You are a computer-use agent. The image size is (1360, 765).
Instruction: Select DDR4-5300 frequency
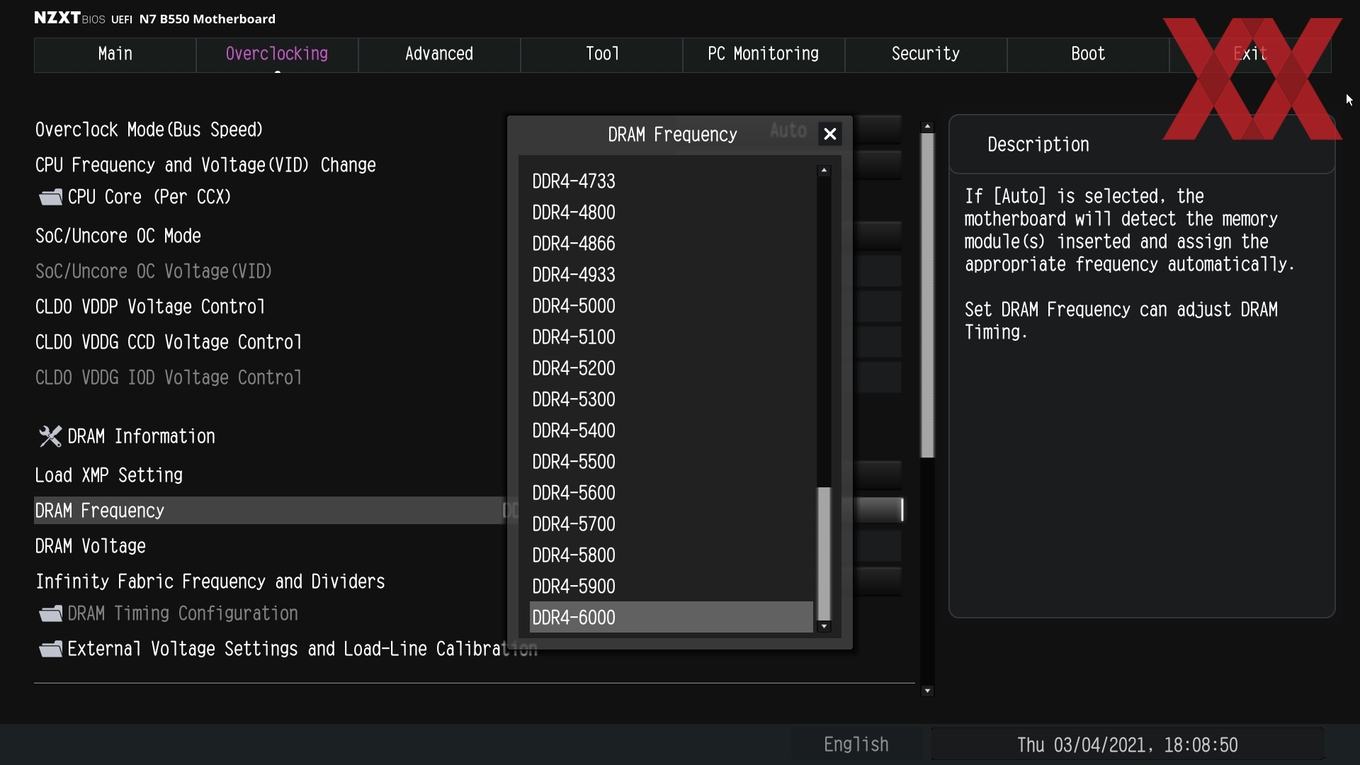pos(671,399)
